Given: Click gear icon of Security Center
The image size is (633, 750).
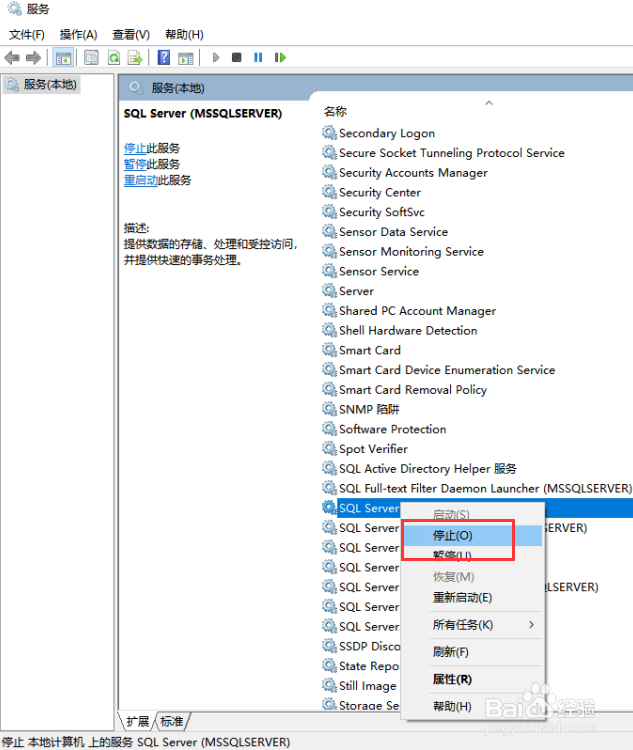Looking at the screenshot, I should click(329, 192).
